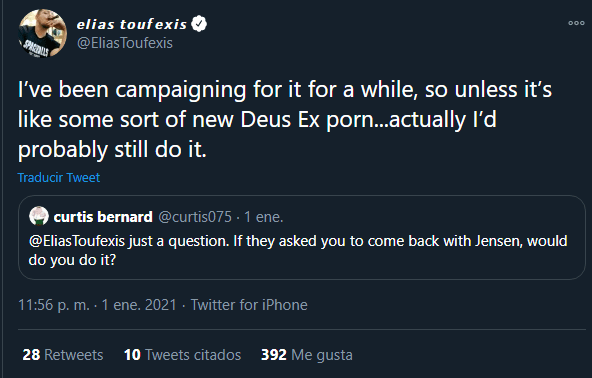View the 392 Me gusta list
The height and width of the screenshot is (378, 592).
coord(307,355)
